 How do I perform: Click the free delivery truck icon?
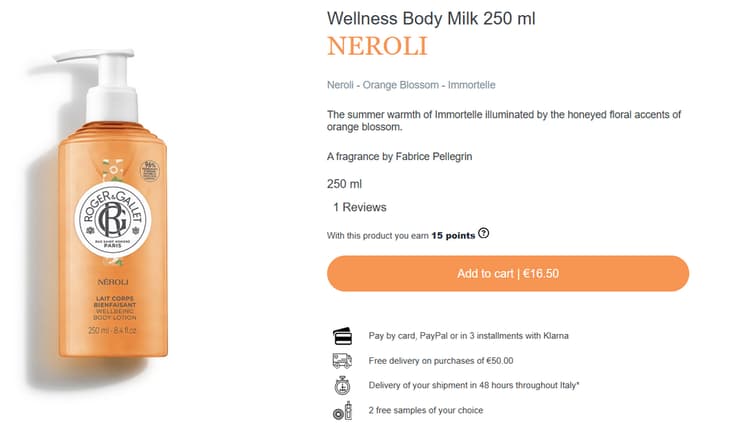pyautogui.click(x=342, y=360)
